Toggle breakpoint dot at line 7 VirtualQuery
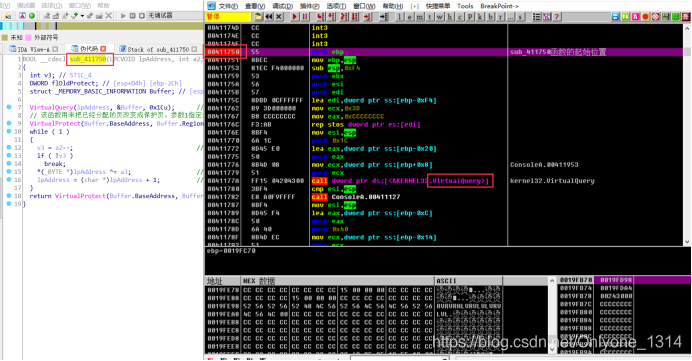692x361 pixels. 9,107
